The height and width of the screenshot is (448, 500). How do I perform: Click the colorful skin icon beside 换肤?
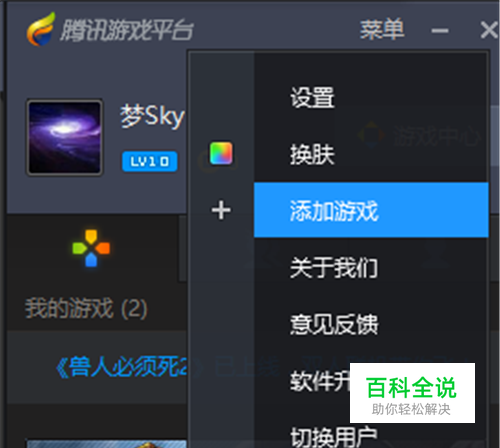coord(221,153)
